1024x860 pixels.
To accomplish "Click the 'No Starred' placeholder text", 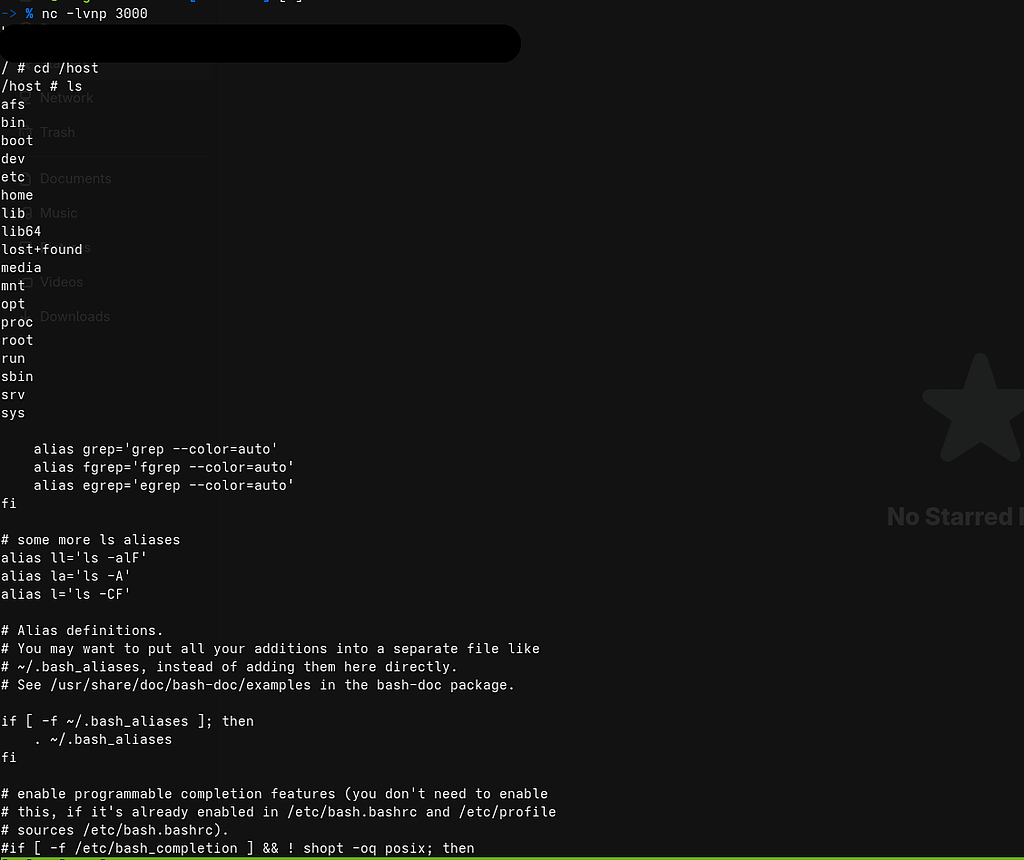I will tap(953, 517).
